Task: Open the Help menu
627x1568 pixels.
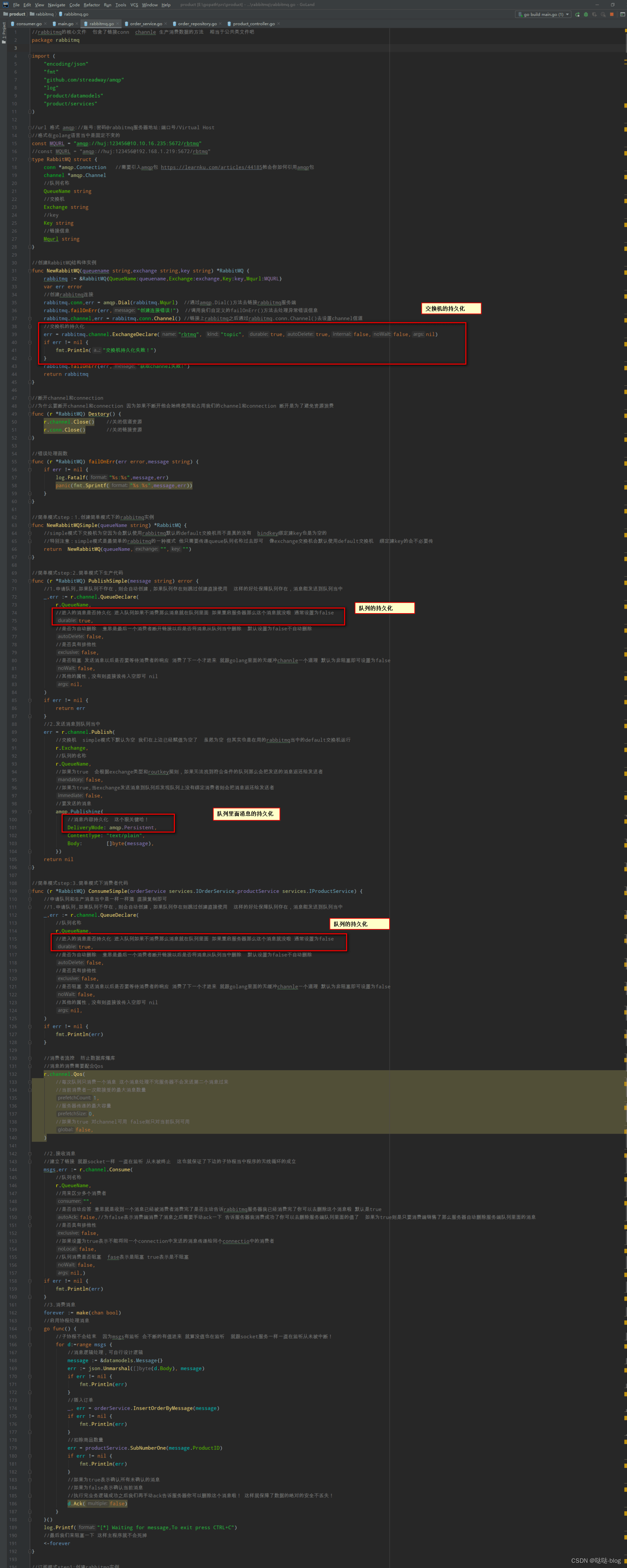Action: click(166, 5)
